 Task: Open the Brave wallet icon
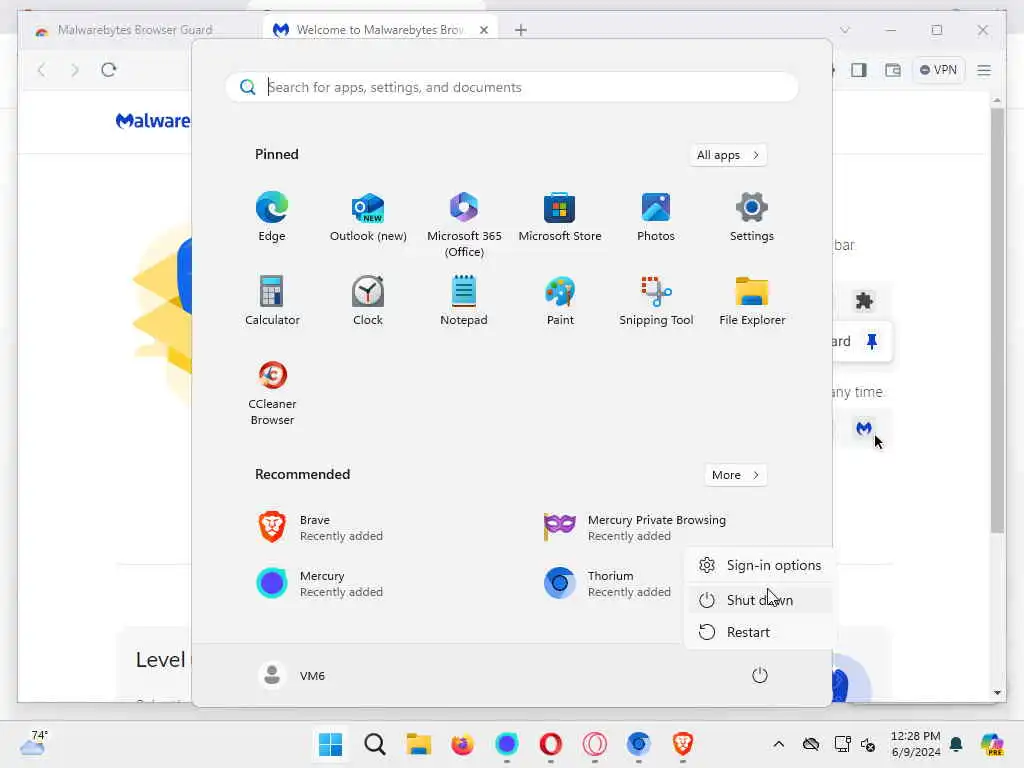pos(893,70)
